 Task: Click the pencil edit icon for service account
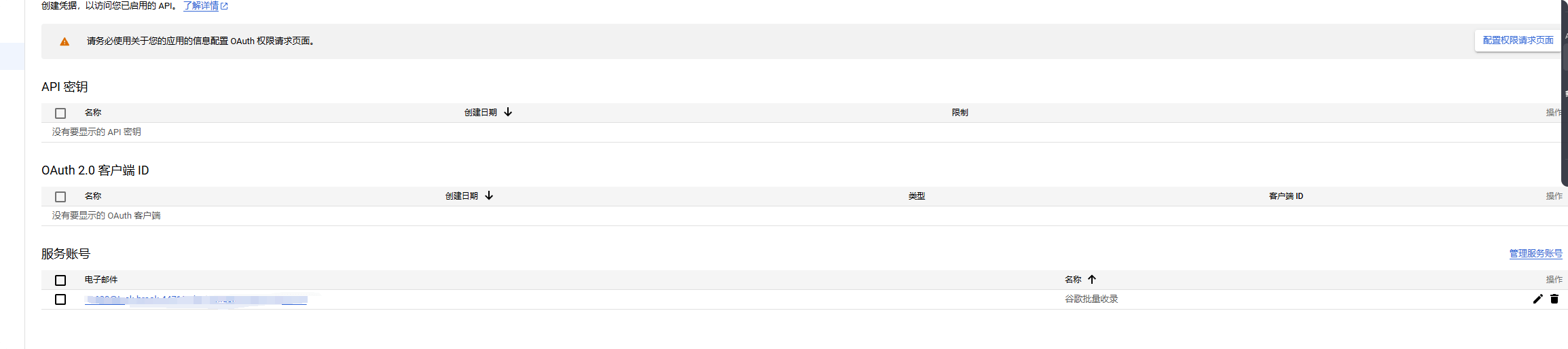(1537, 299)
